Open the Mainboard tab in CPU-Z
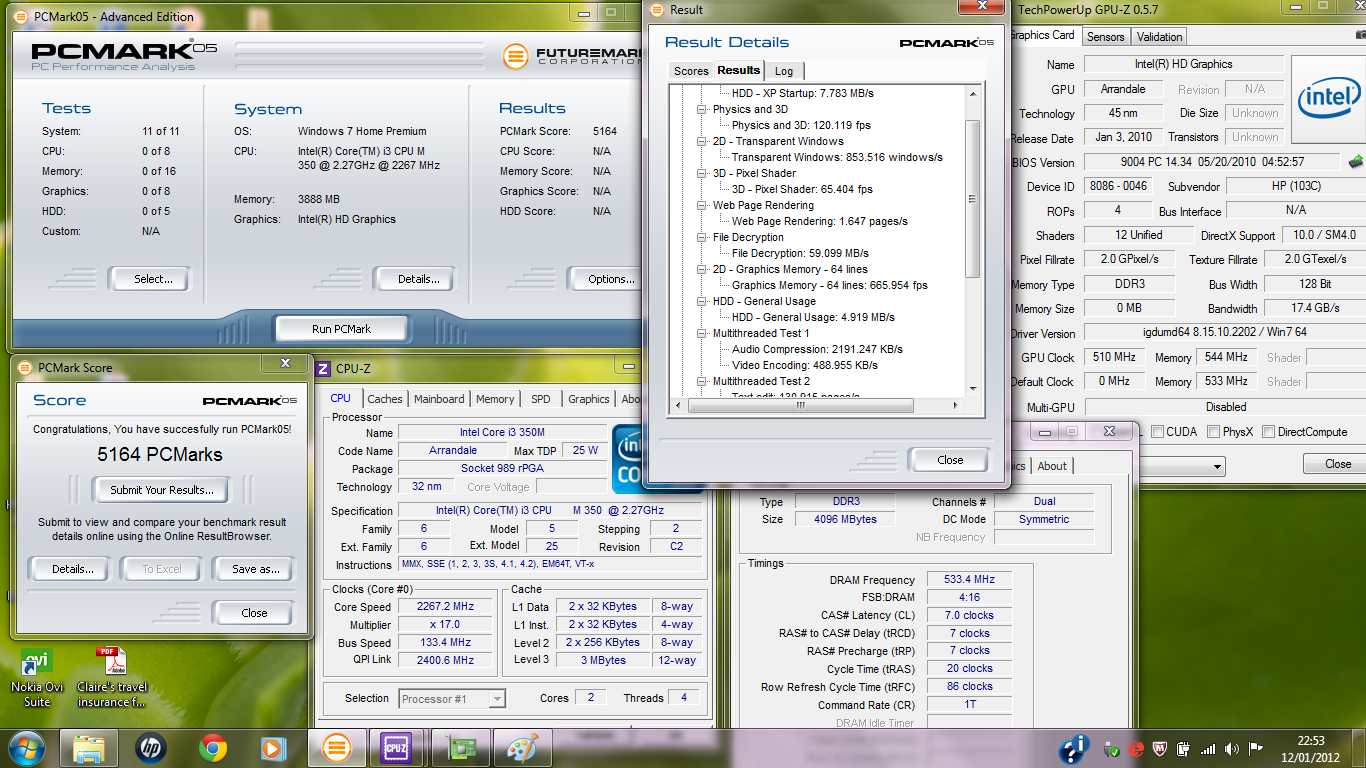Screen dimensions: 1366x768 439,399
